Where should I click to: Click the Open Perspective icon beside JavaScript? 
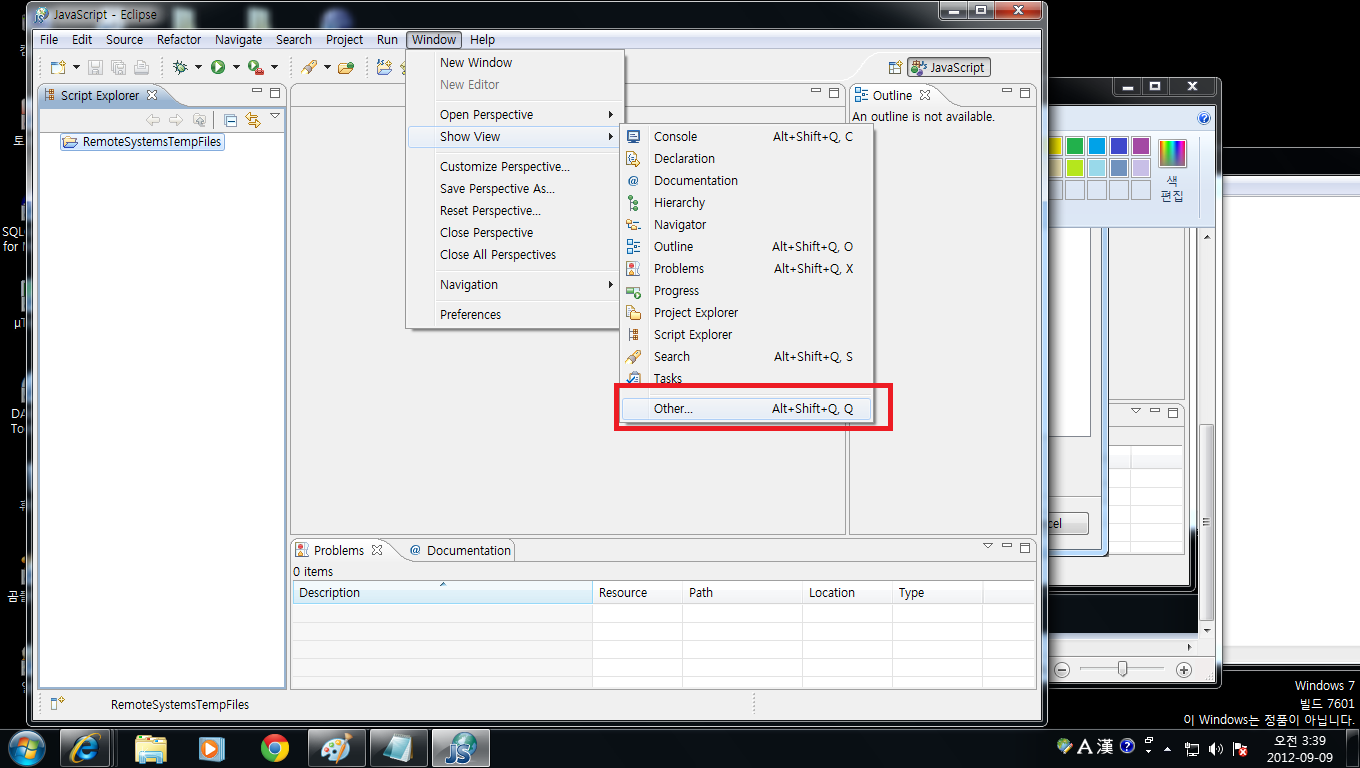click(x=895, y=67)
